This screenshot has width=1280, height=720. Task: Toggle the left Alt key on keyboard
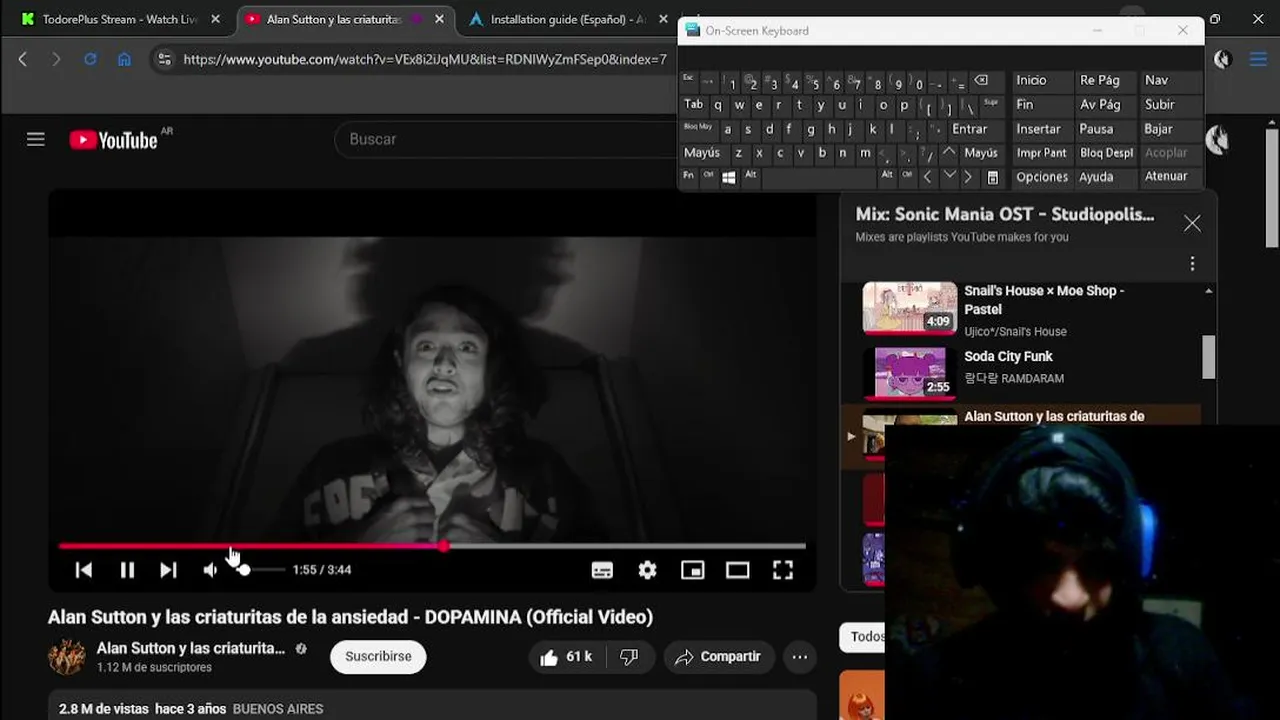(750, 177)
